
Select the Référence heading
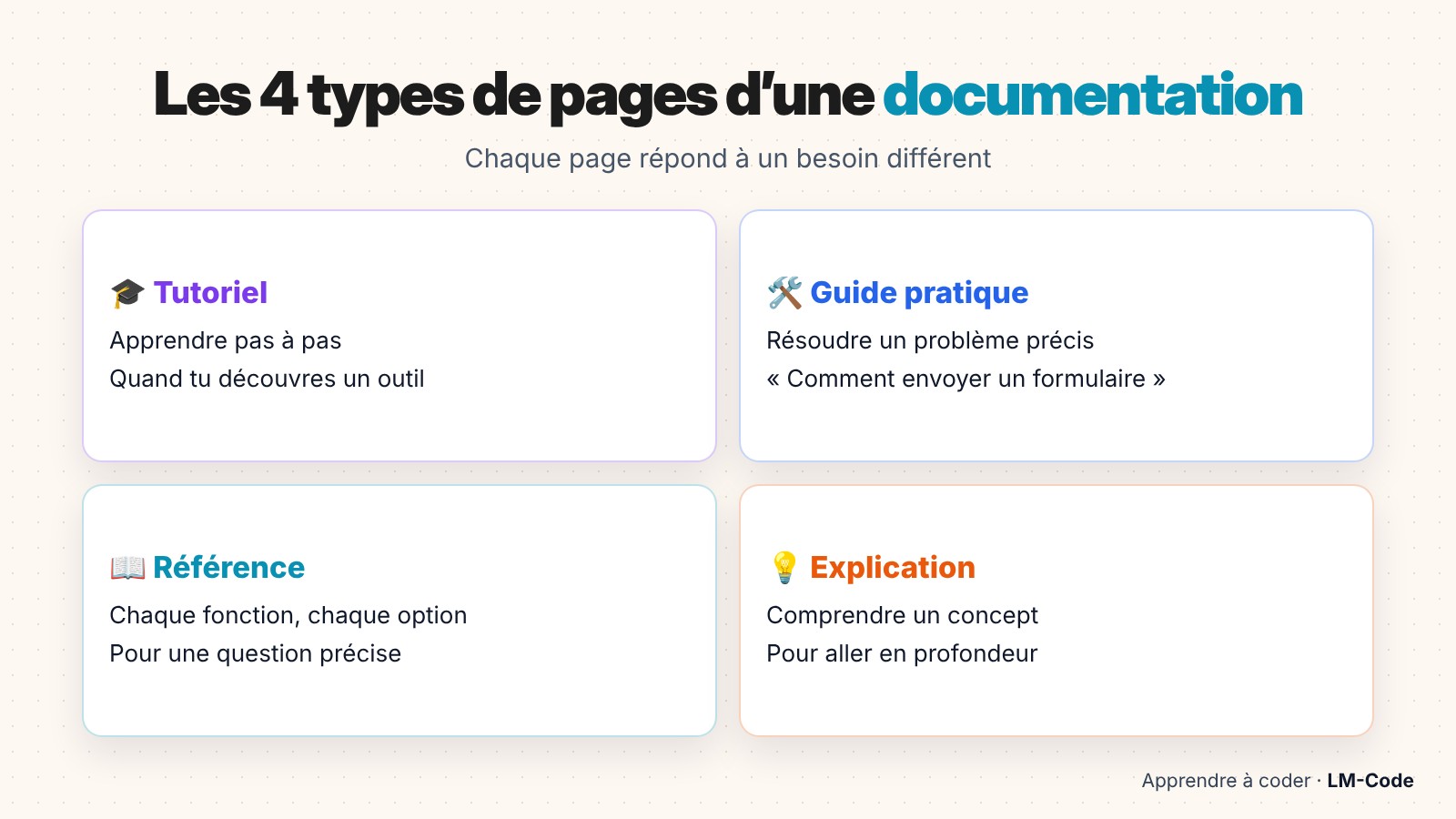[228, 568]
